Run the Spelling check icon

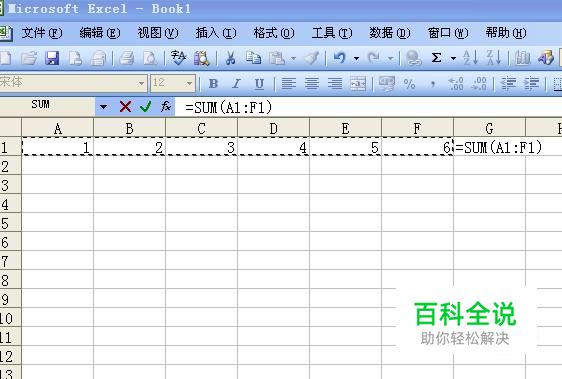point(178,58)
